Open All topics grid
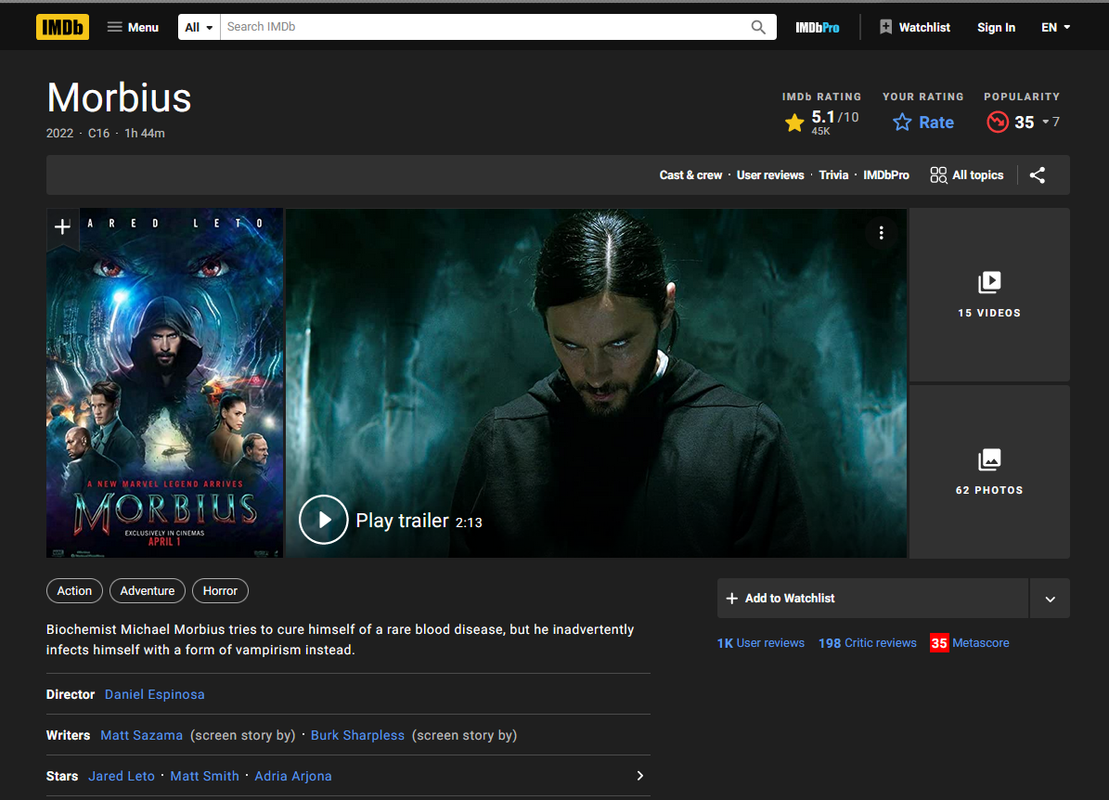The width and height of the screenshot is (1109, 800). point(967,175)
